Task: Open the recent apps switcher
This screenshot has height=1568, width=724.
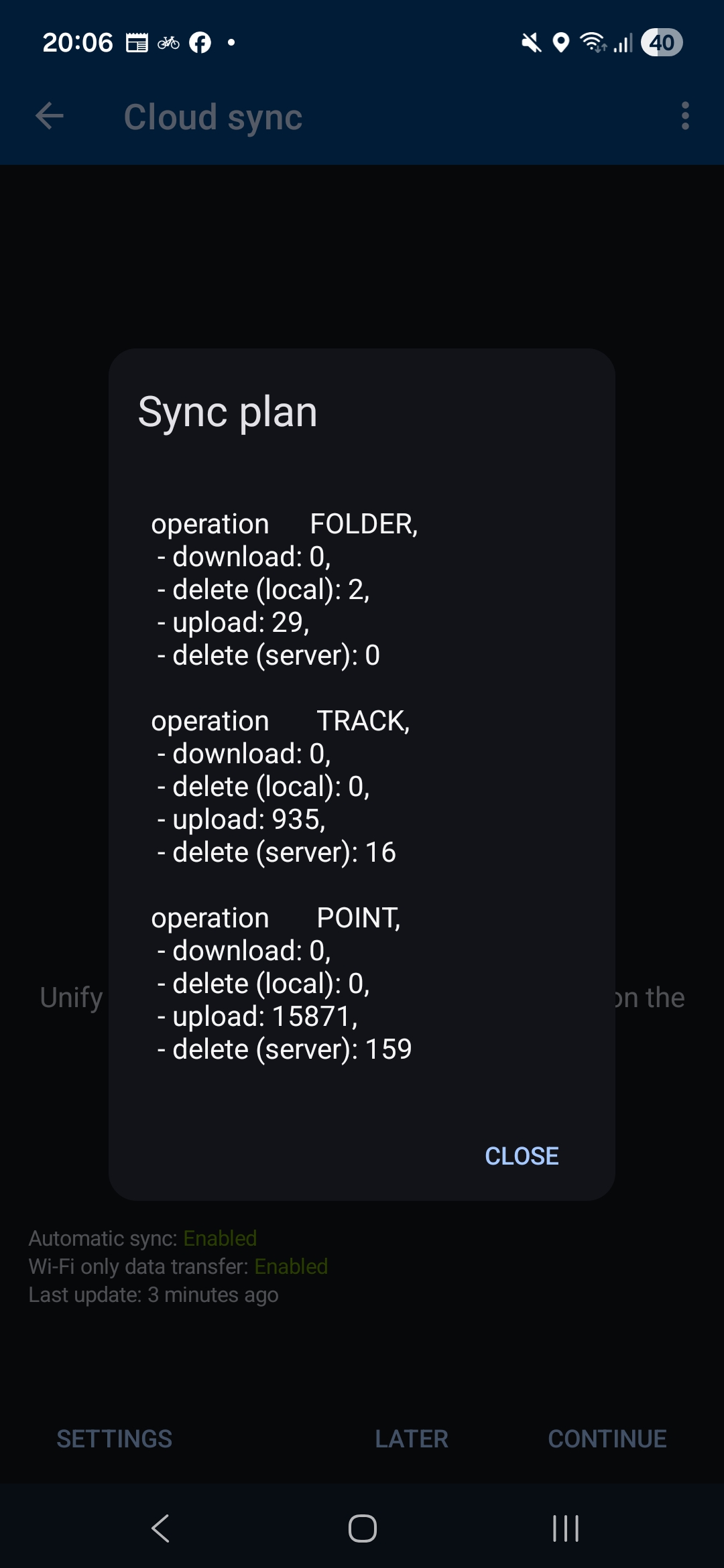Action: click(x=565, y=1528)
